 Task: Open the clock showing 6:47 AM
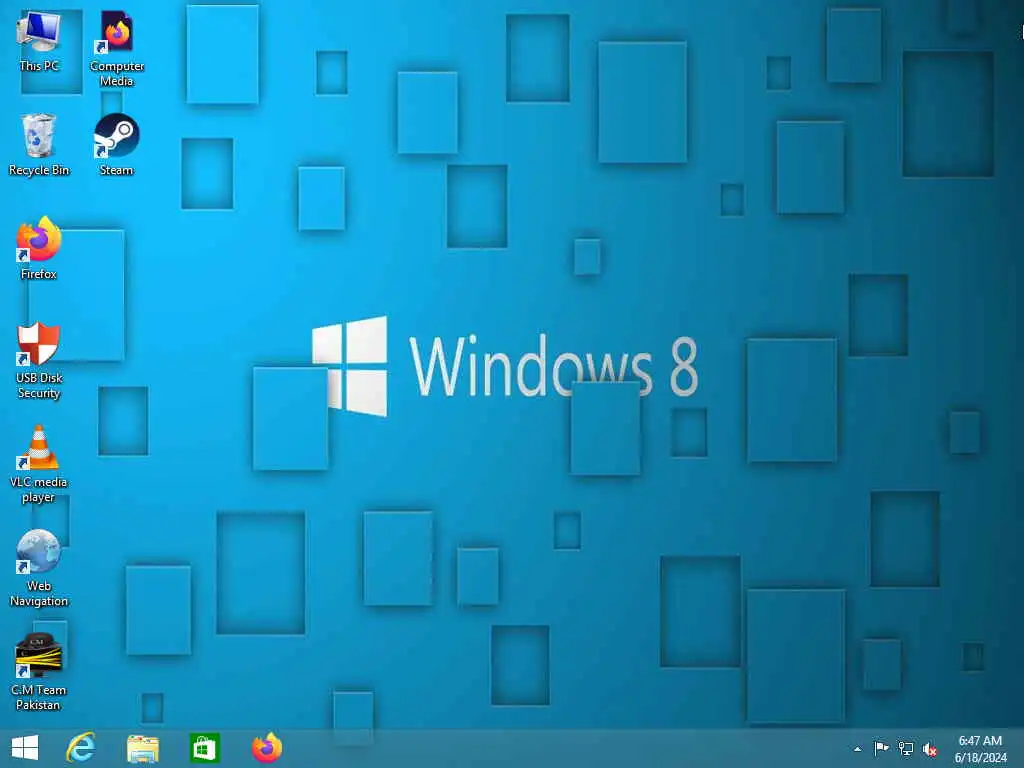(980, 741)
